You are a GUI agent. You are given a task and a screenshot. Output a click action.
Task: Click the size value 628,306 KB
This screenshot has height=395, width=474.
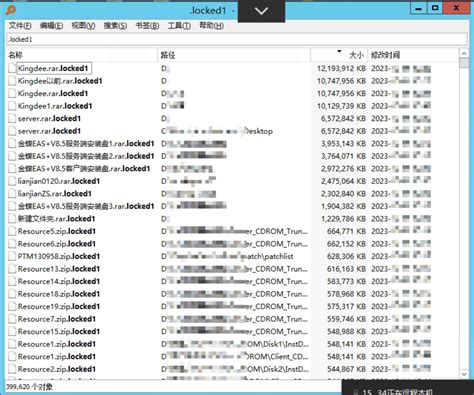[x=346, y=256]
